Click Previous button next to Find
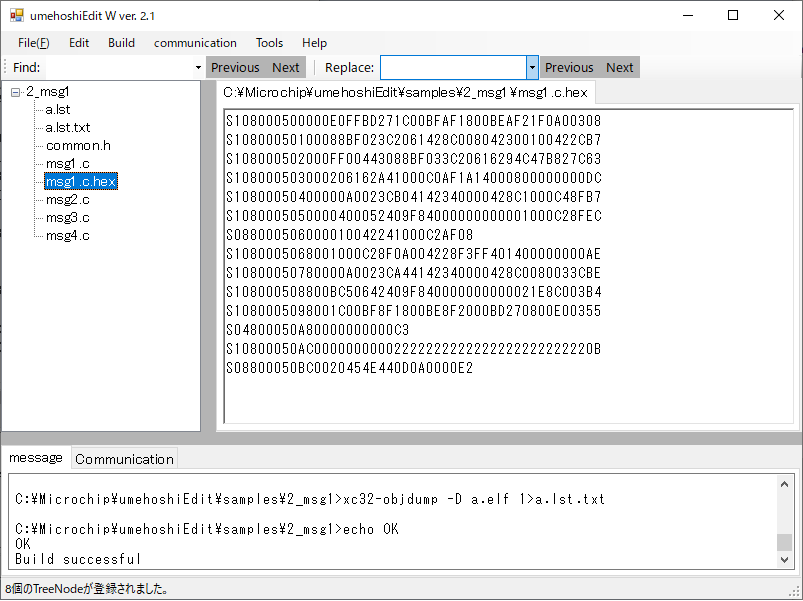 point(235,68)
